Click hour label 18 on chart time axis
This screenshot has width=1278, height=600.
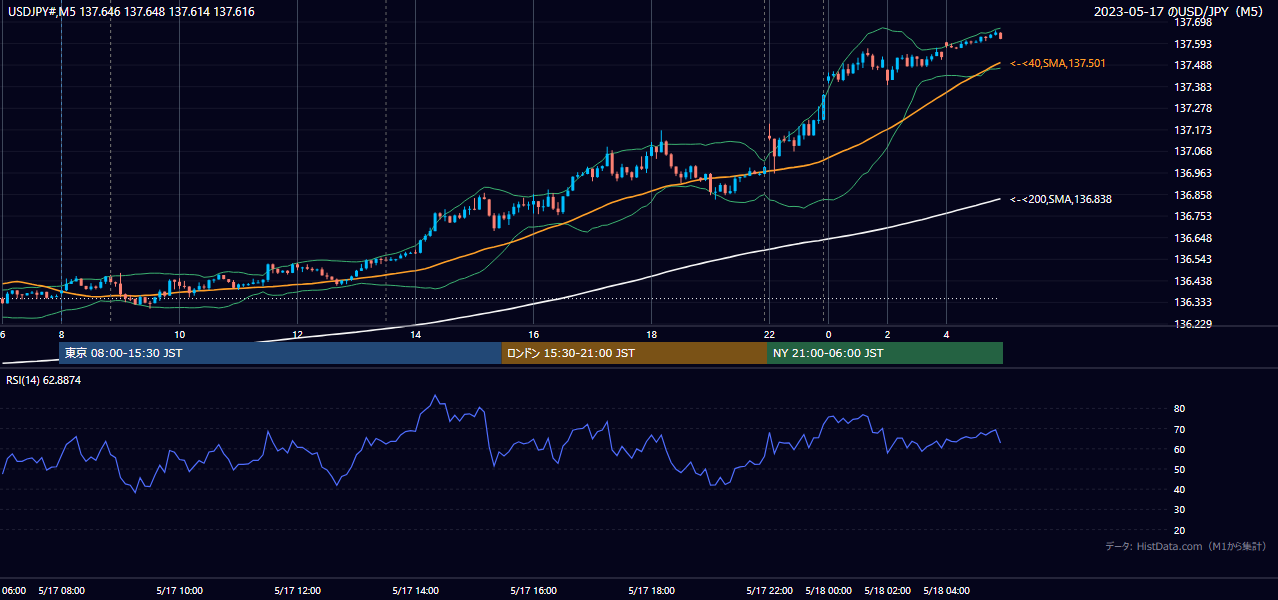(x=651, y=334)
